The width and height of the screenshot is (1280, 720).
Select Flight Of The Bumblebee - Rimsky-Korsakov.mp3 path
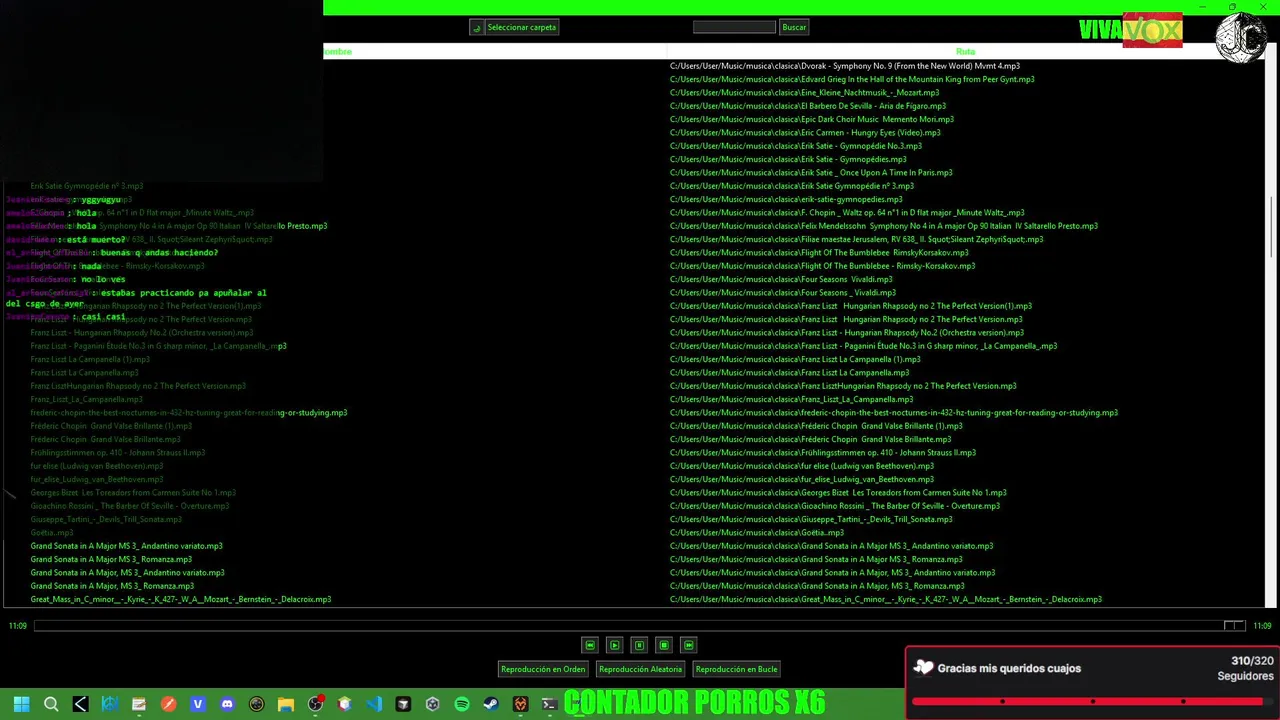822,266
